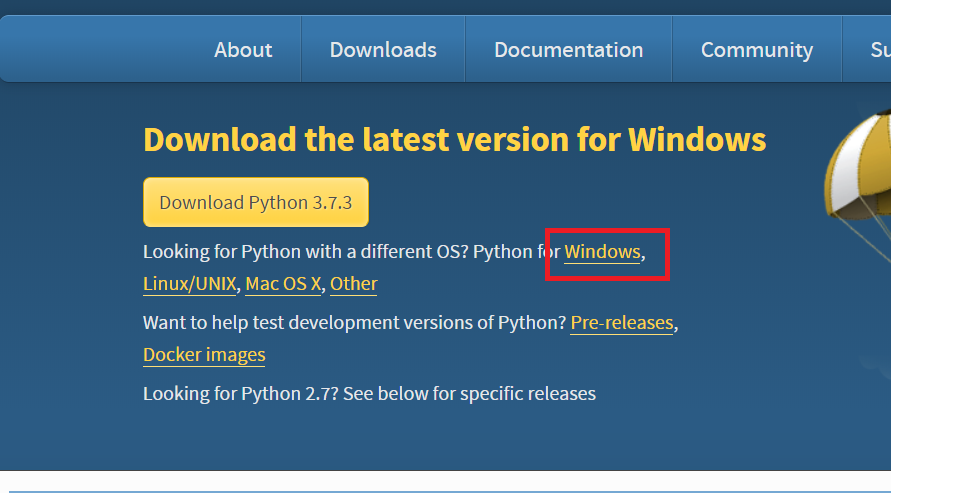This screenshot has width=970, height=493.
Task: Visit the Pre-releases link
Action: [x=622, y=323]
